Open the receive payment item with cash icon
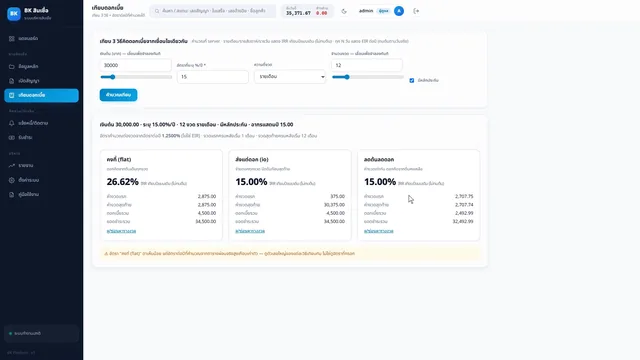The height and width of the screenshot is (360, 640). [x=41, y=138]
